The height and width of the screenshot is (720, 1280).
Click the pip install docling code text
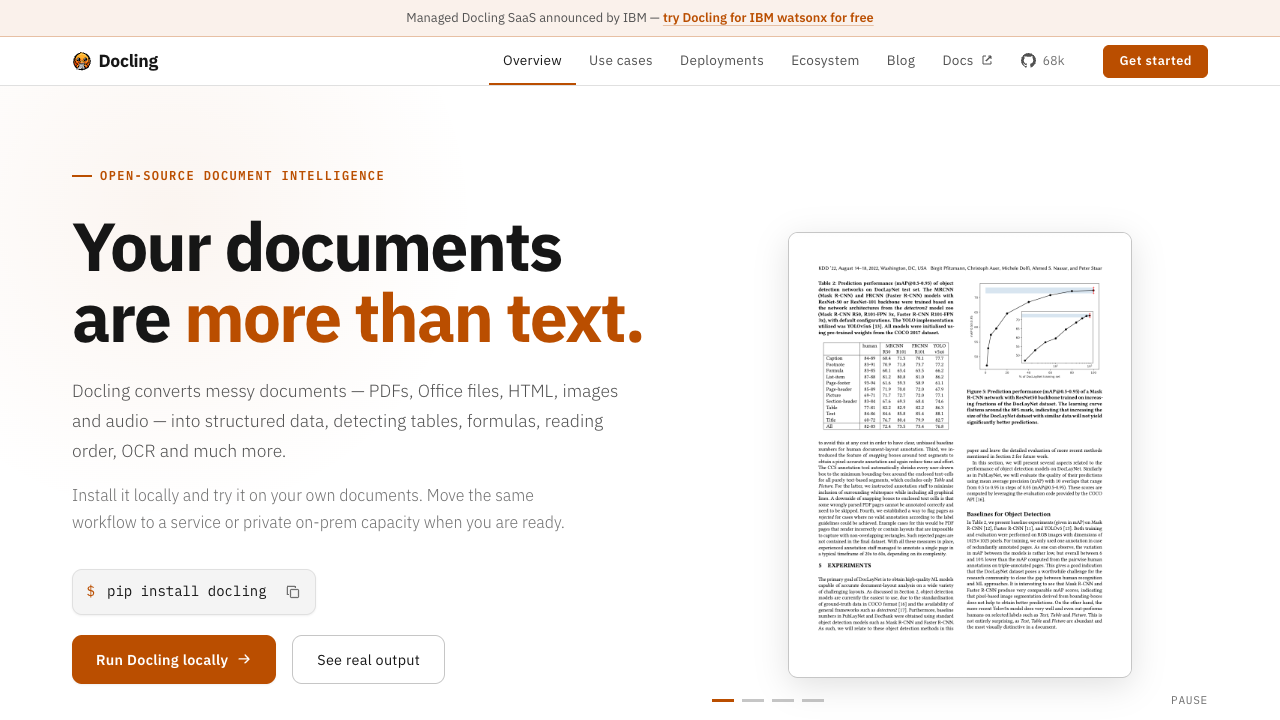pyautogui.click(x=187, y=591)
